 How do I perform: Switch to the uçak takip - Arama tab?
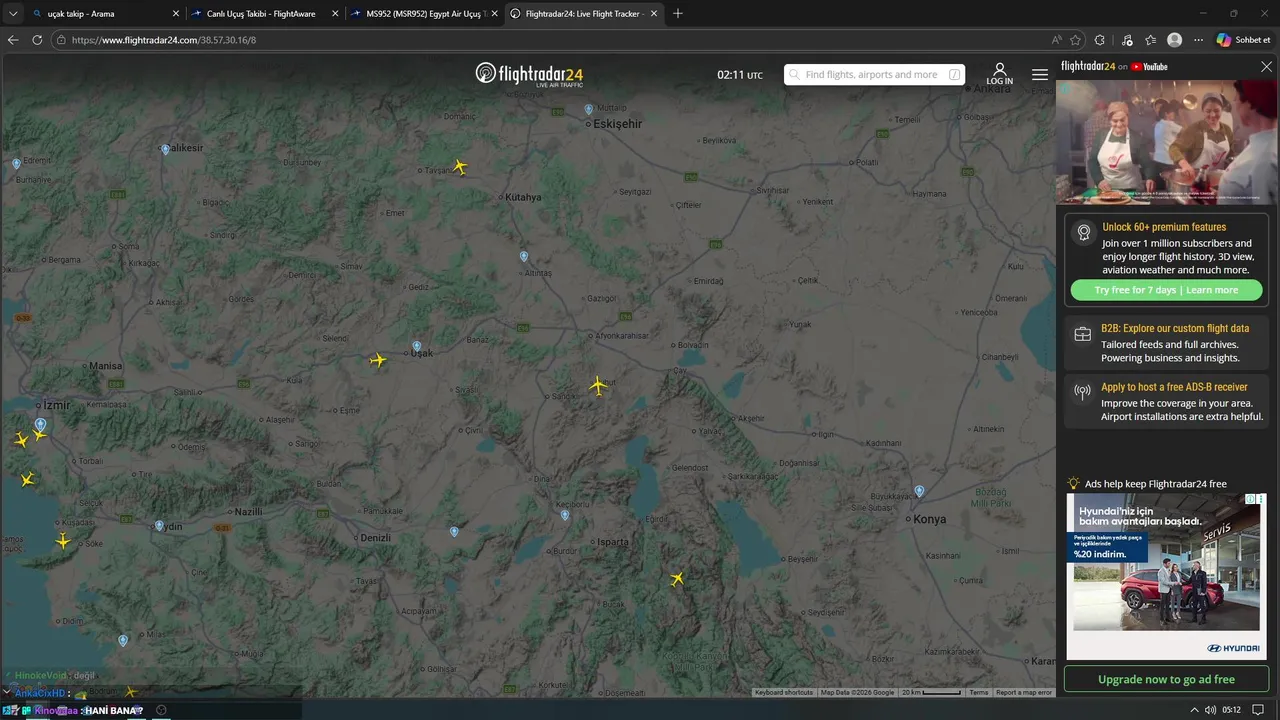[x=105, y=14]
